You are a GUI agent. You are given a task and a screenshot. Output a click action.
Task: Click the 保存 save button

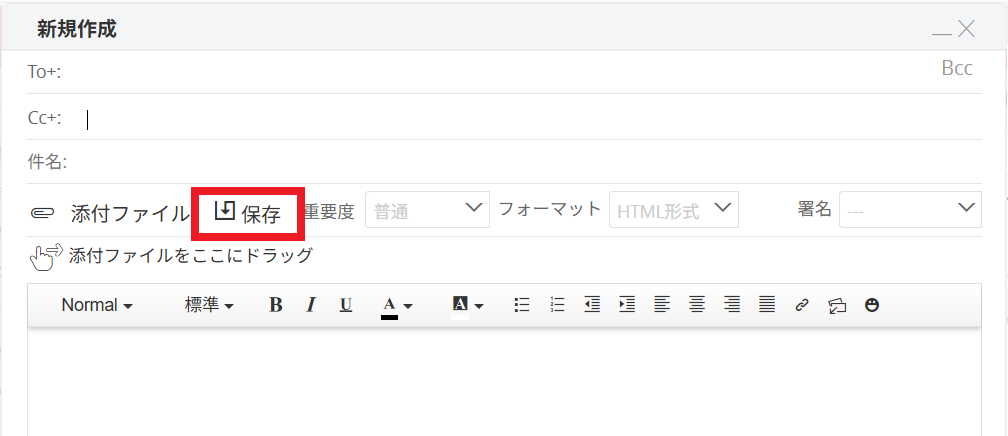pyautogui.click(x=248, y=213)
